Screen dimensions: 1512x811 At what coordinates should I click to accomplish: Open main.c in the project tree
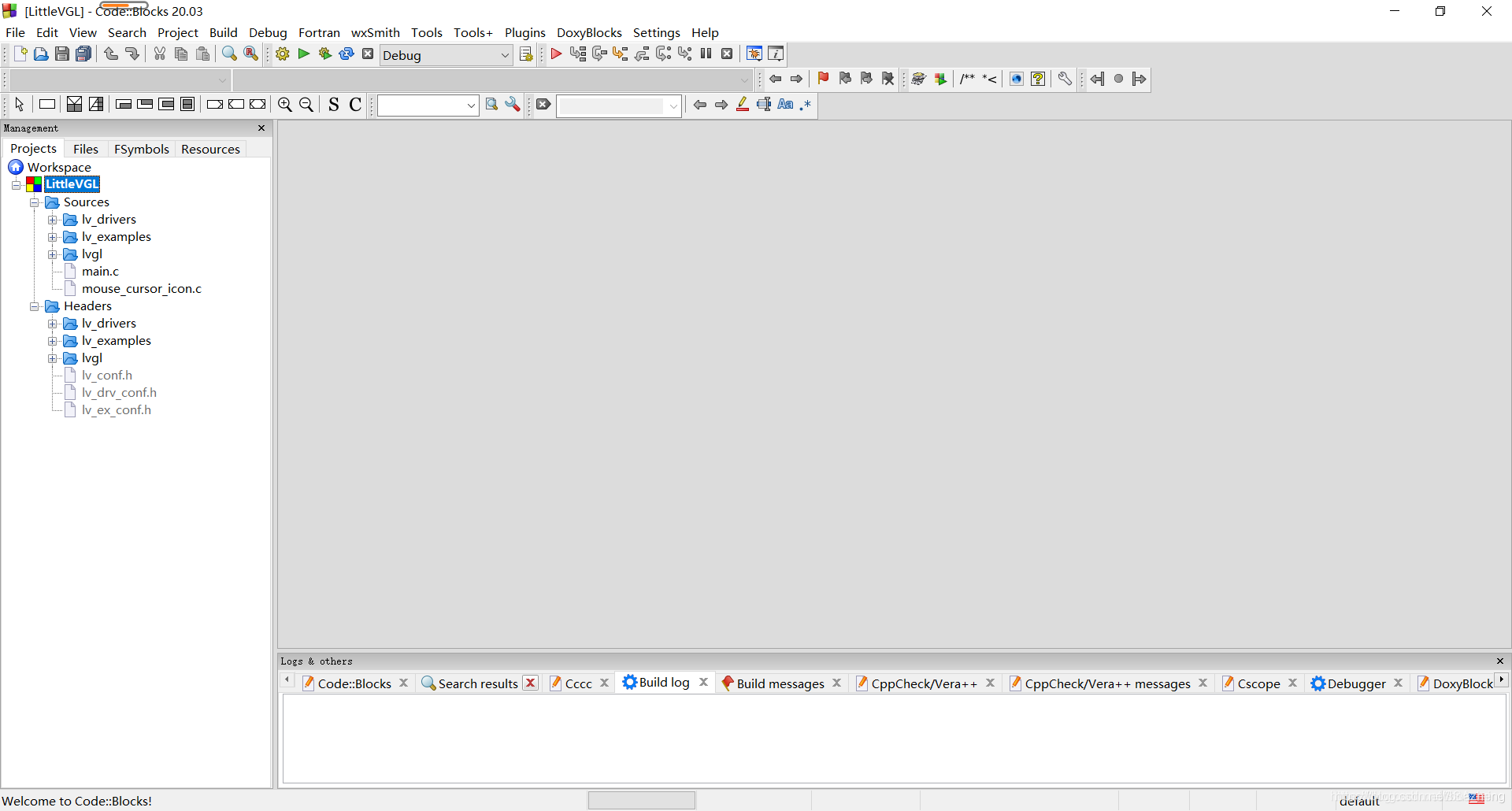click(x=100, y=272)
